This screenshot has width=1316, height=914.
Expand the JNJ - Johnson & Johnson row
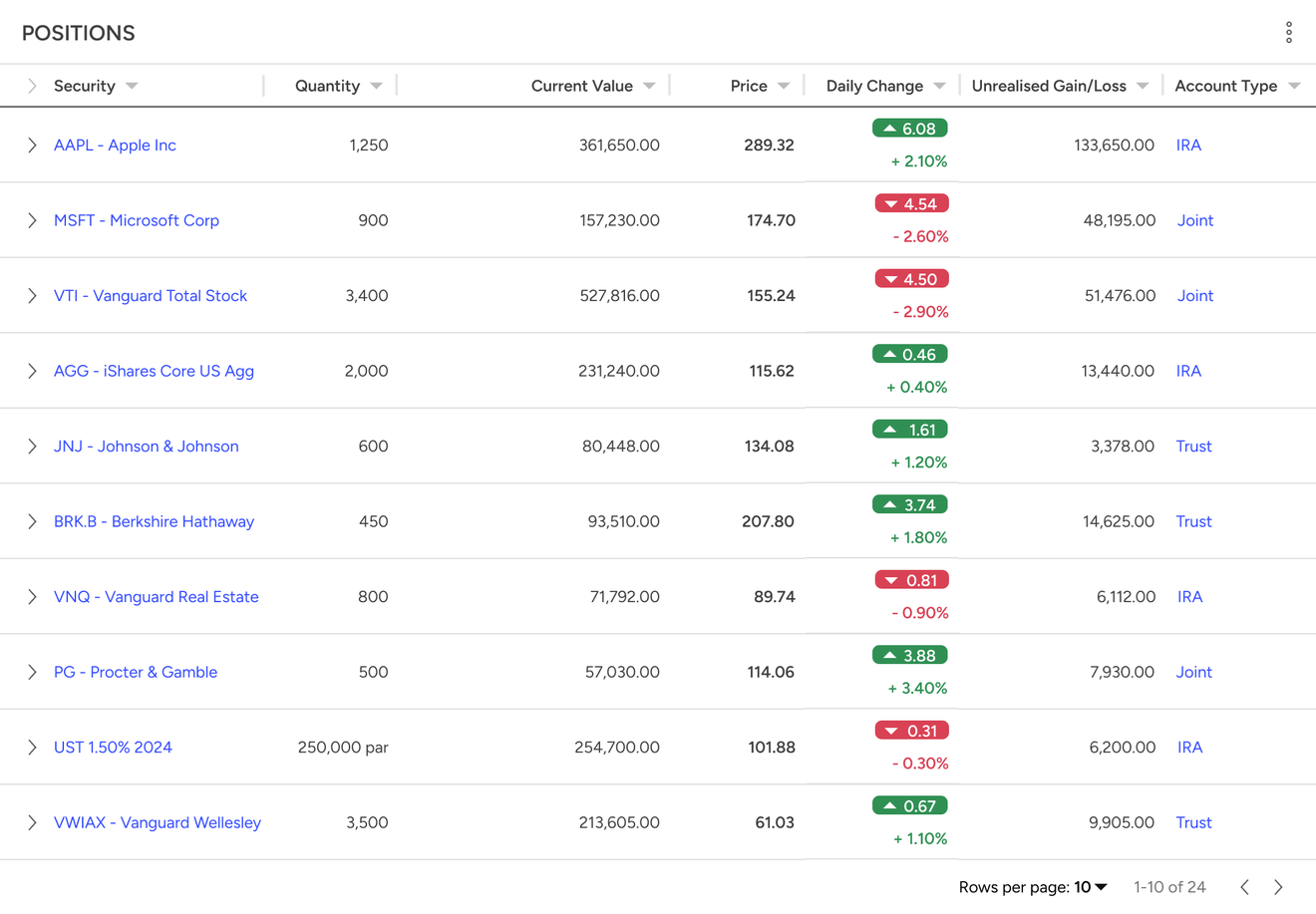point(32,447)
